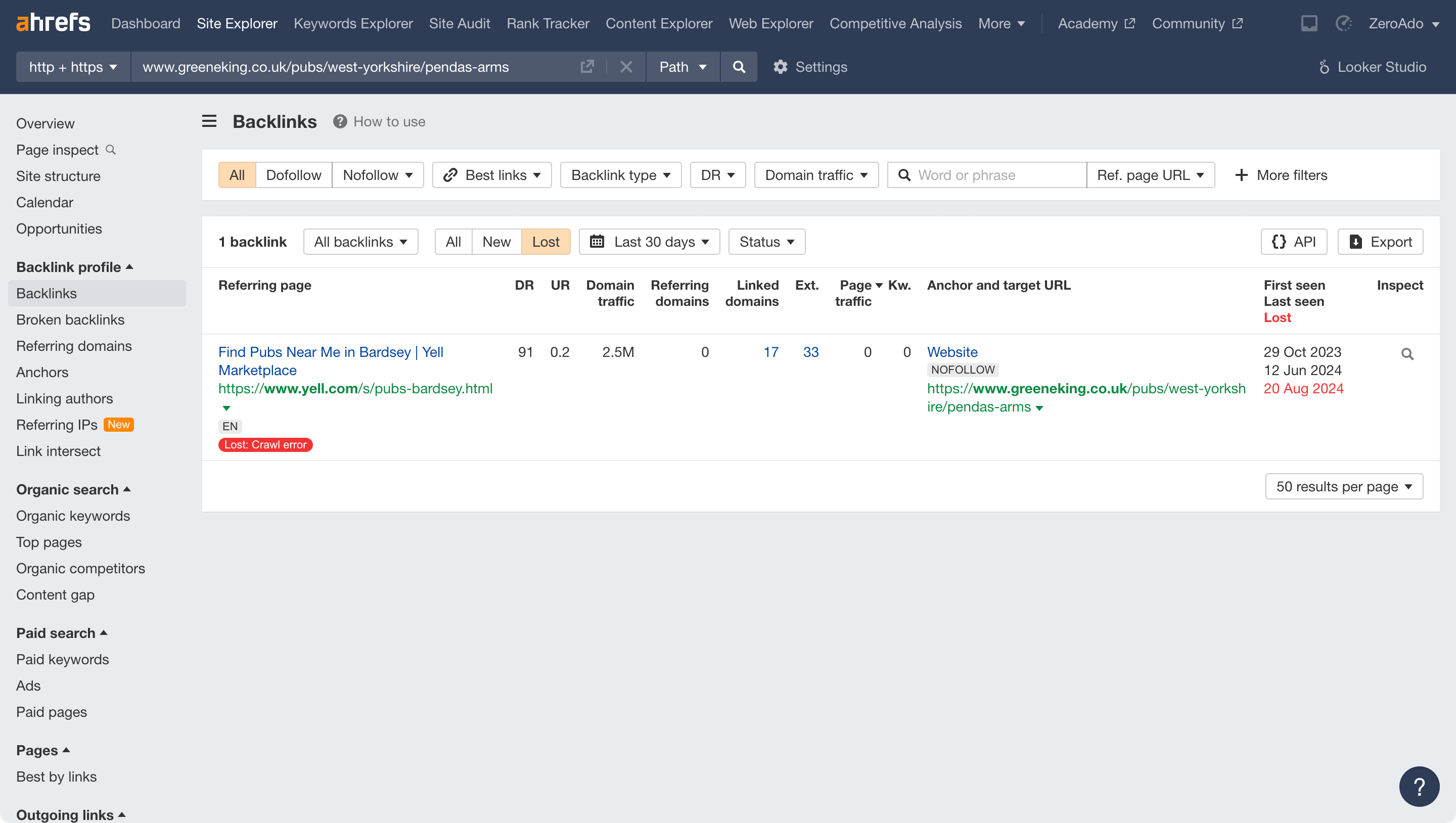Image resolution: width=1456 pixels, height=823 pixels.
Task: Open Referring domains in sidebar
Action: [x=73, y=346]
